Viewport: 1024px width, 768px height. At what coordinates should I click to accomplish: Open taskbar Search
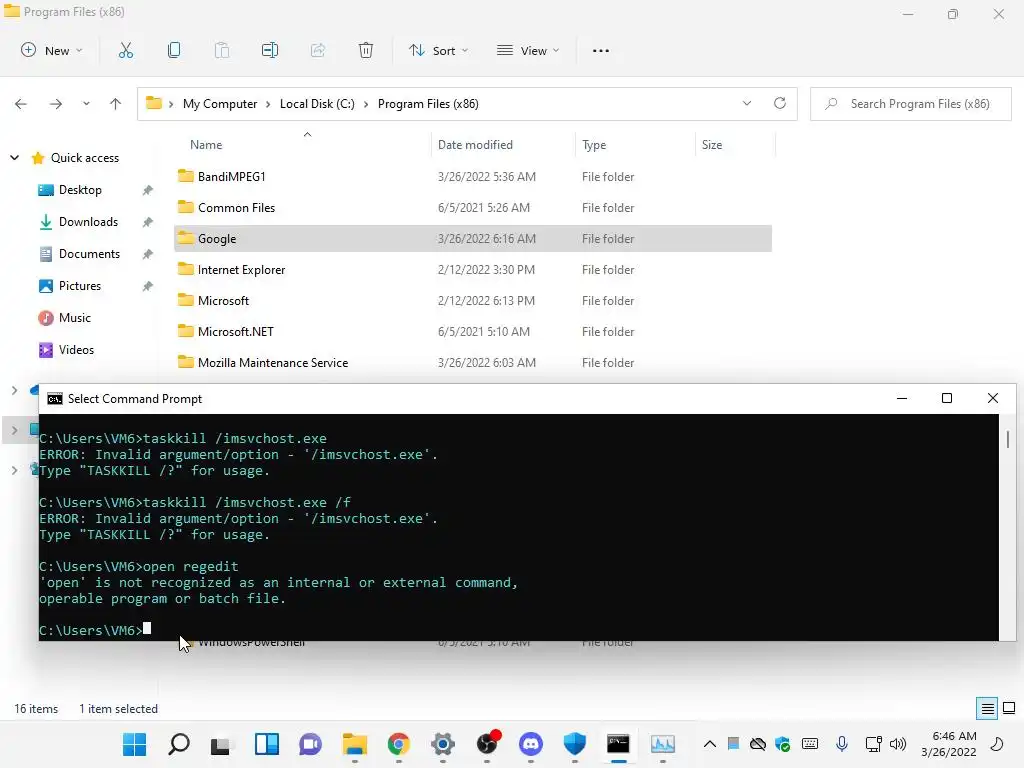179,744
